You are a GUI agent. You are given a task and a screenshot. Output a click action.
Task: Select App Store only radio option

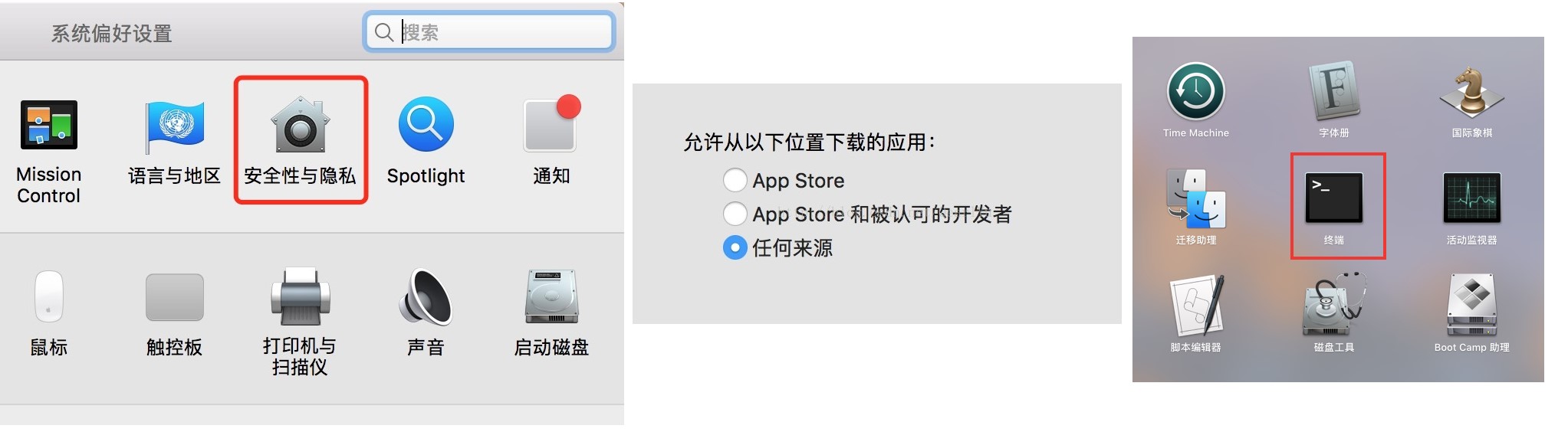[x=735, y=180]
